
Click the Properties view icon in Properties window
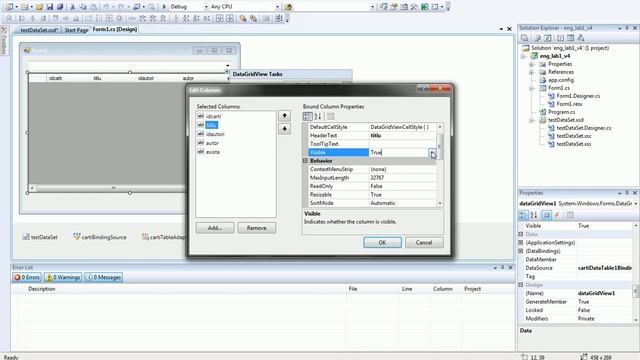pos(547,215)
